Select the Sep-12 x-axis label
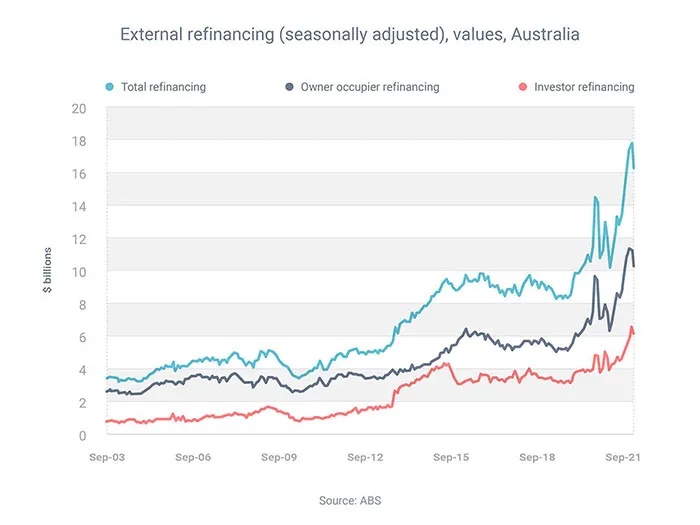This screenshot has width=700, height=525. (365, 456)
